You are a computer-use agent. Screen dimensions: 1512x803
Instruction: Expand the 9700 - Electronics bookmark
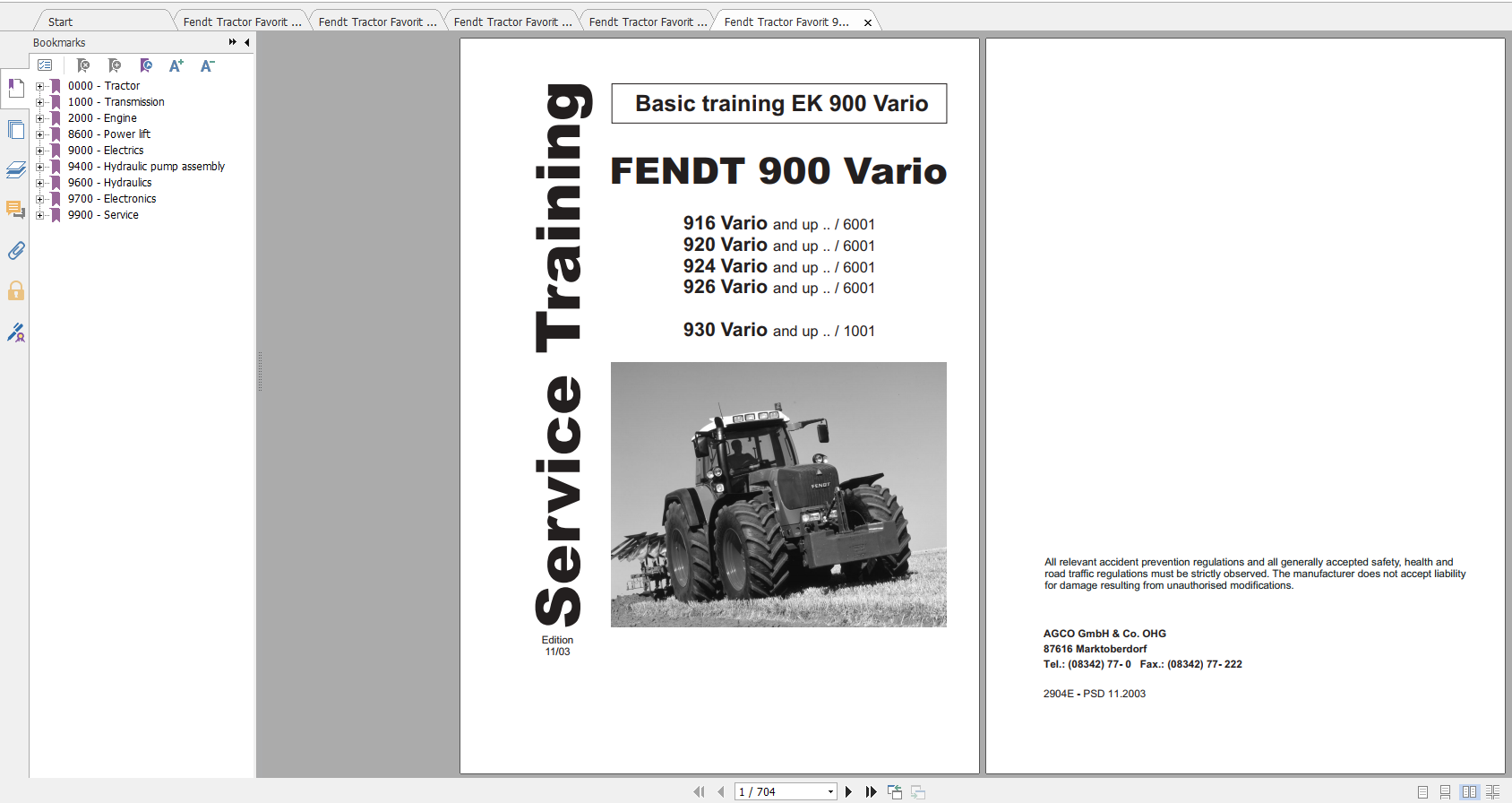(x=39, y=200)
